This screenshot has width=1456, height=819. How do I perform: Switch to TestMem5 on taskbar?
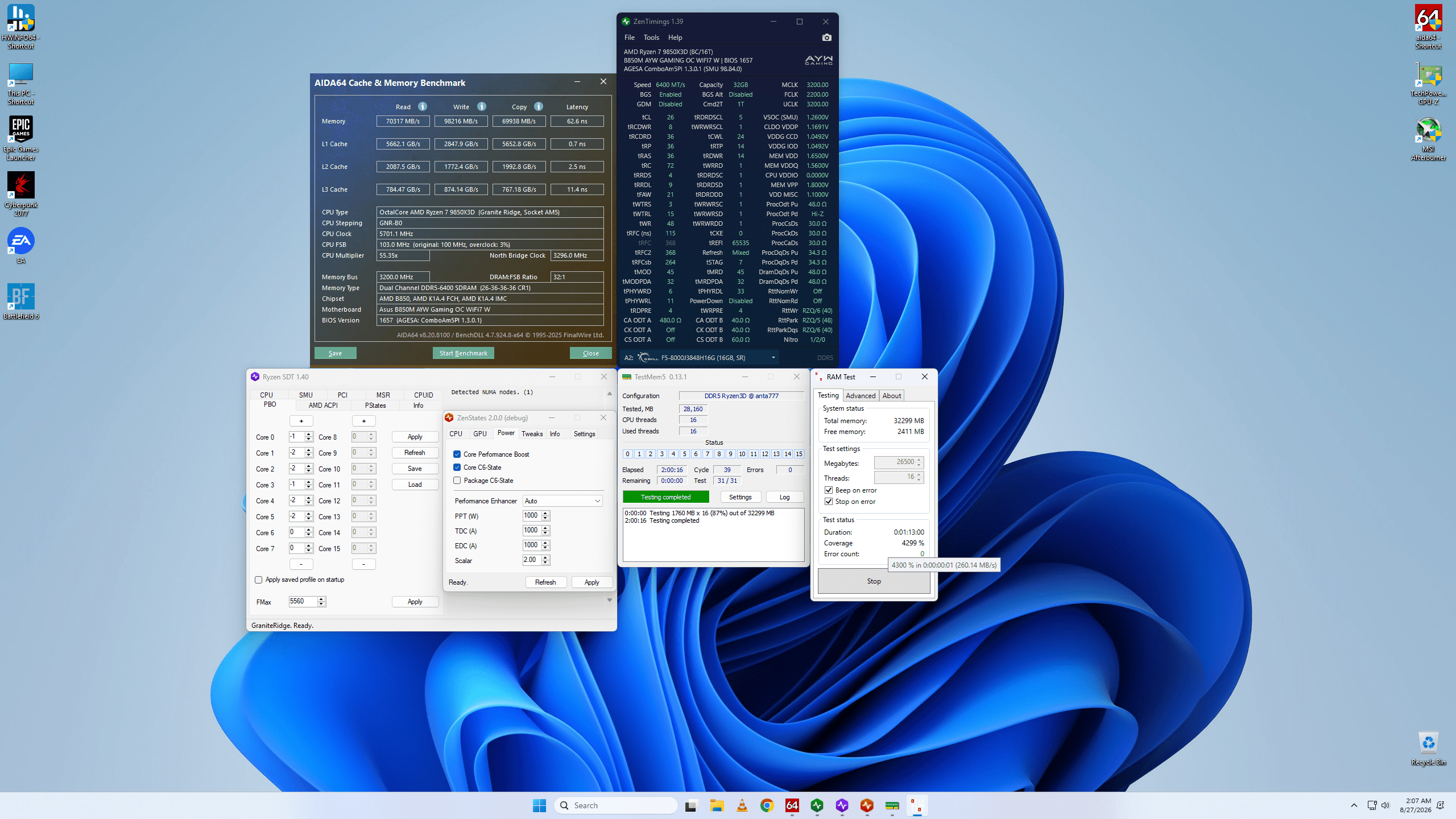(892, 805)
